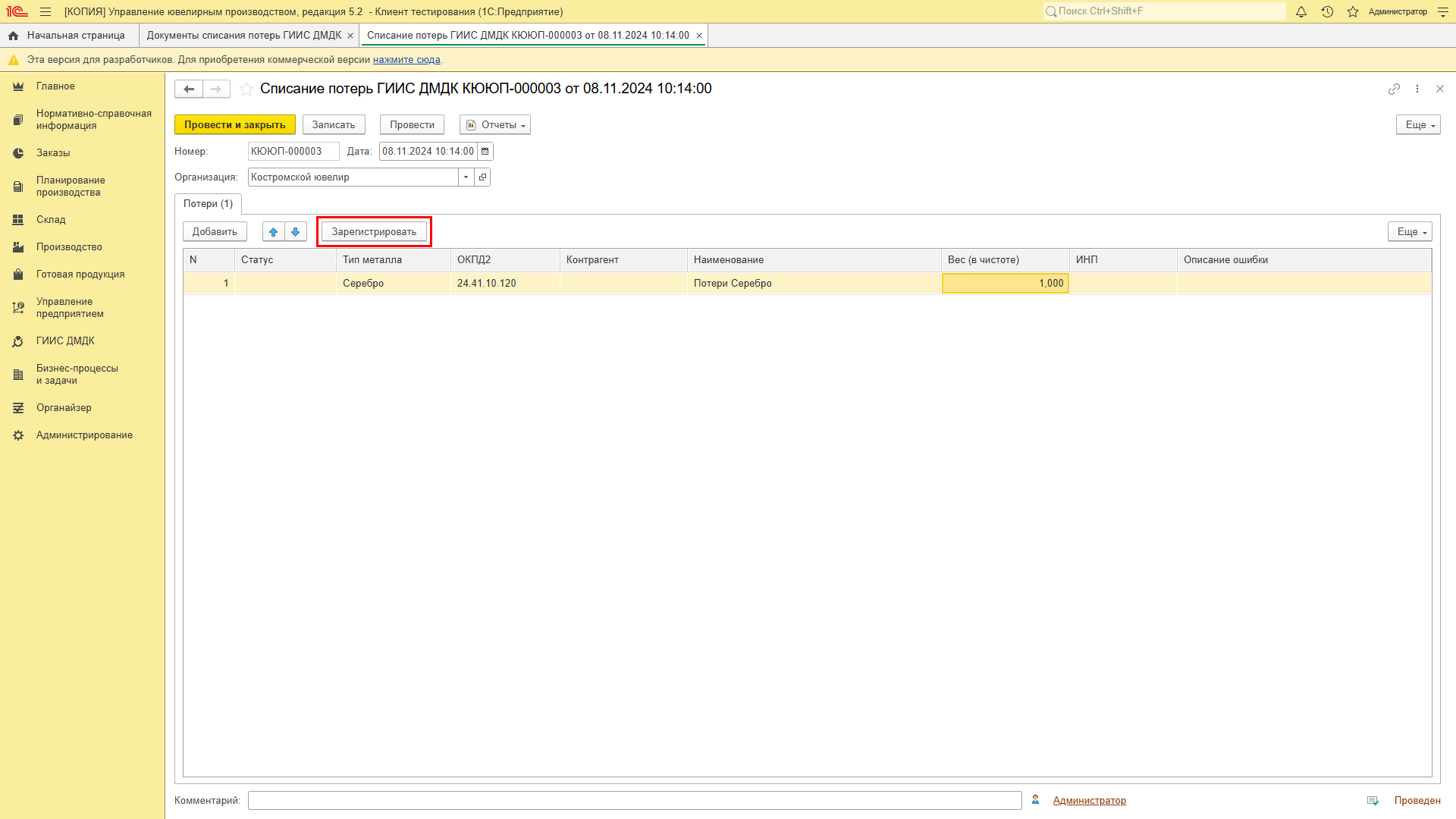Click Наименование column header
Viewport: 1456px width, 819px height.
[814, 260]
